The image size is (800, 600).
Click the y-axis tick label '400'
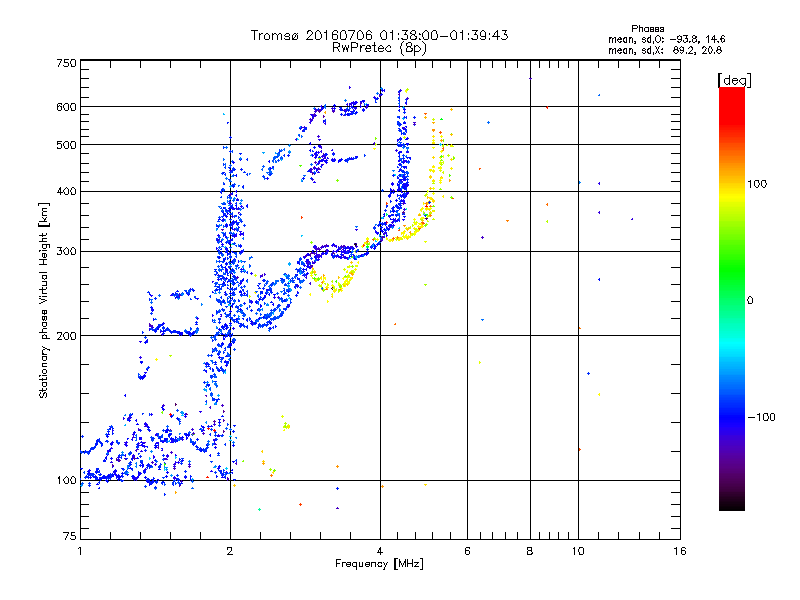pos(67,191)
